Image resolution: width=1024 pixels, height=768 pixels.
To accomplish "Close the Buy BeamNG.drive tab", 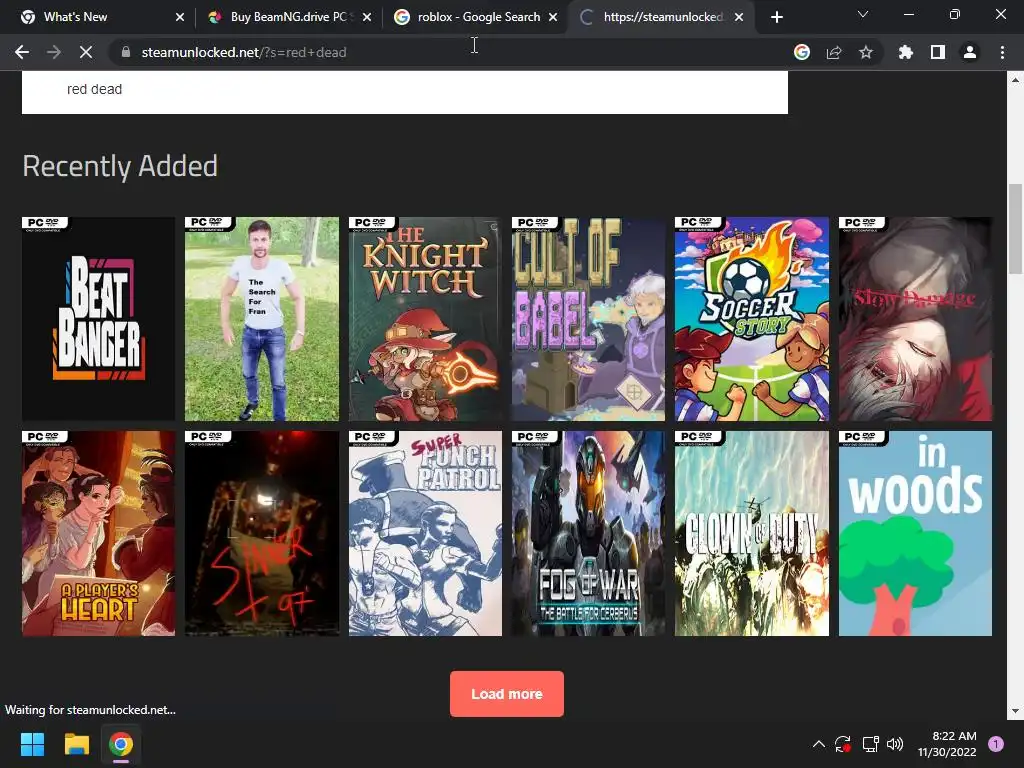I will point(367,17).
